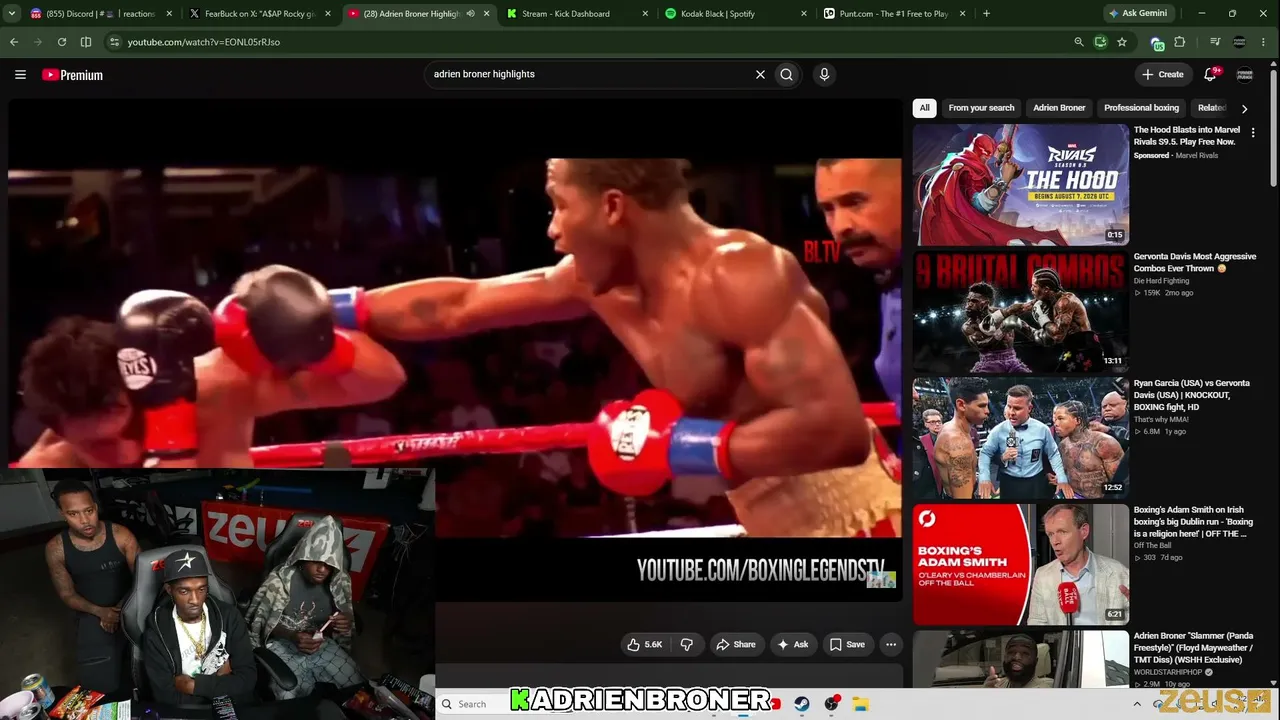Show more filter chips with right chevron

pos(1244,108)
